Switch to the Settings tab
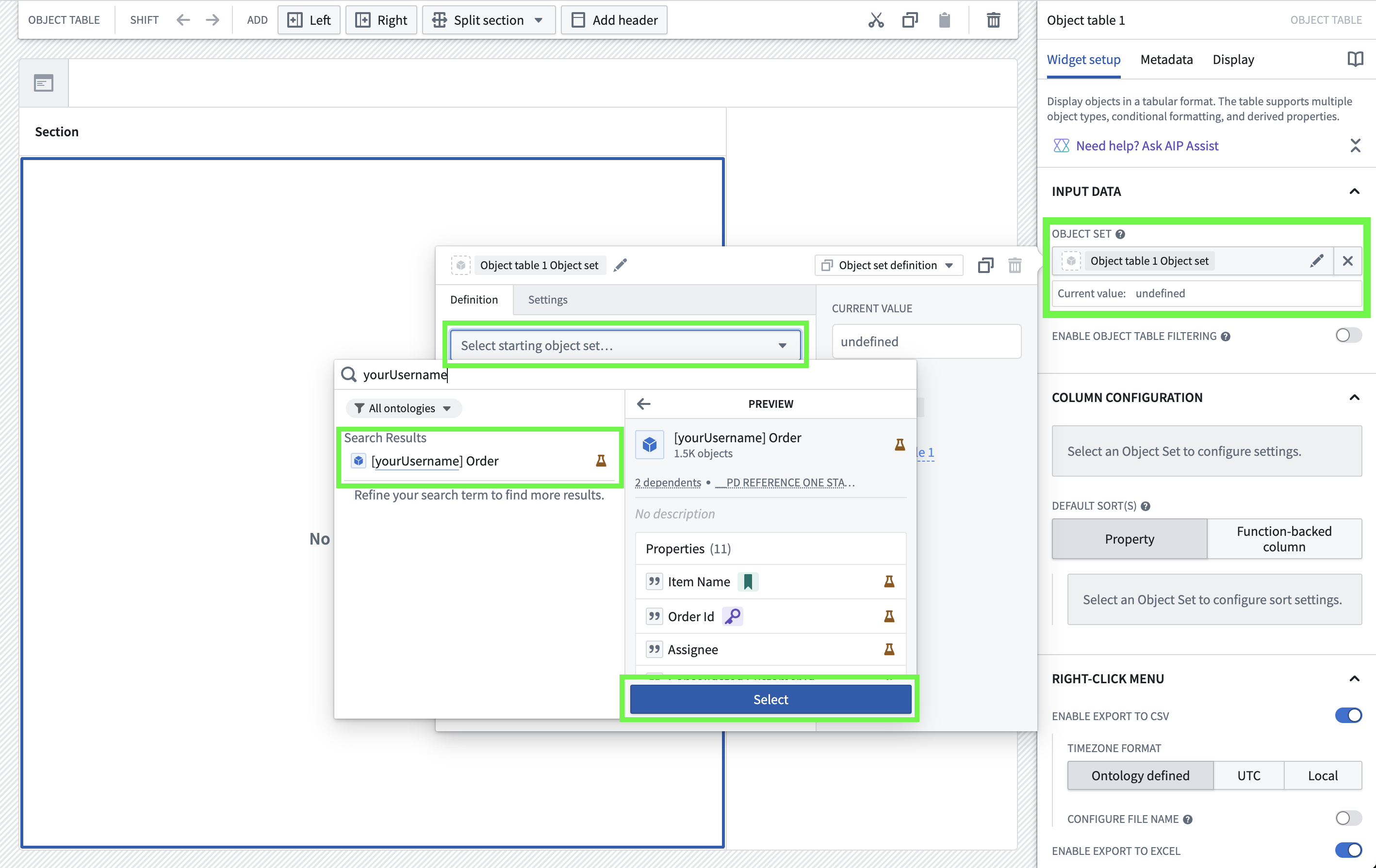1376x868 pixels. coord(547,299)
